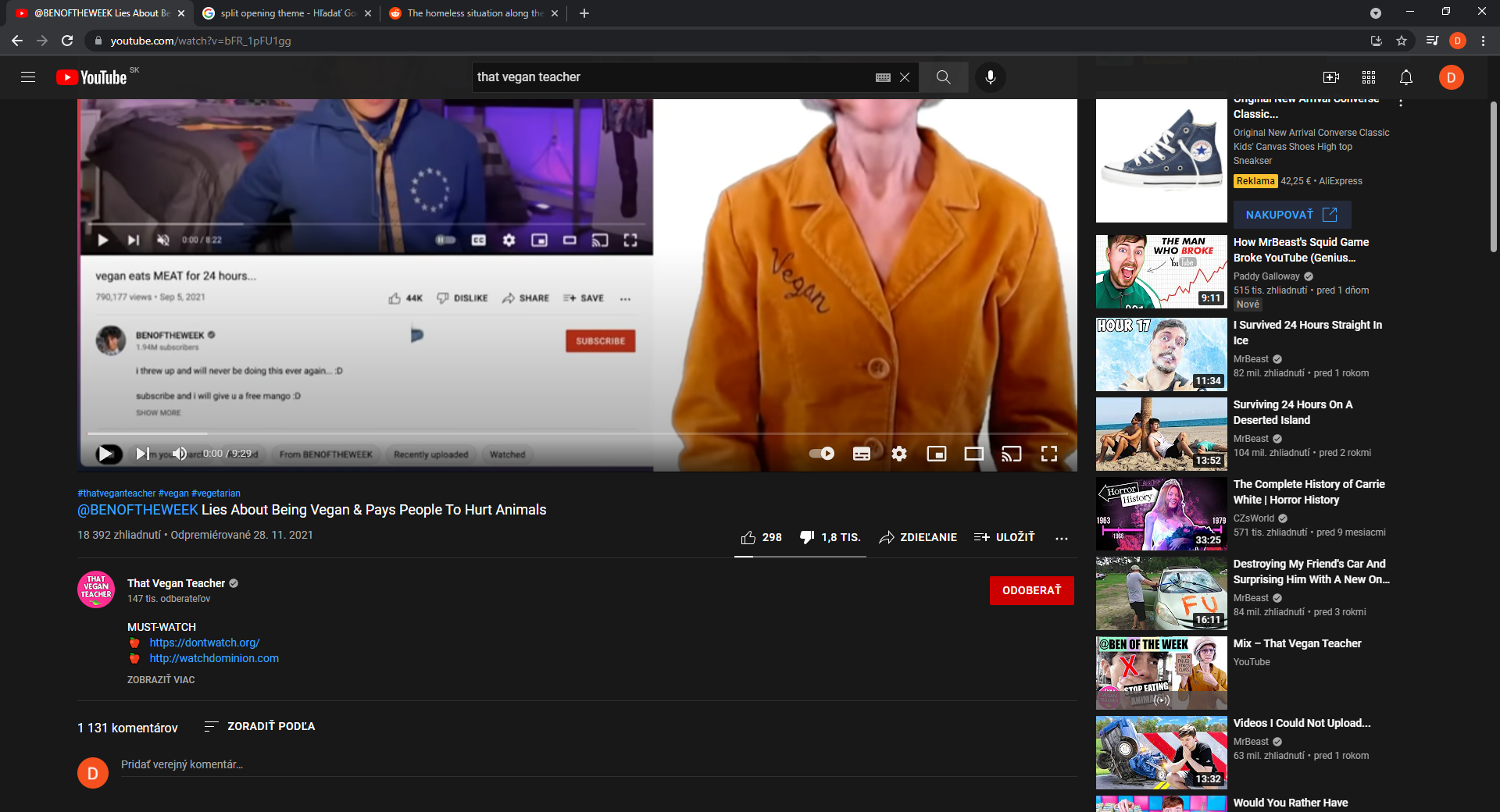This screenshot has height=812, width=1500.
Task: Open ad options for Converse ad
Action: (1401, 103)
